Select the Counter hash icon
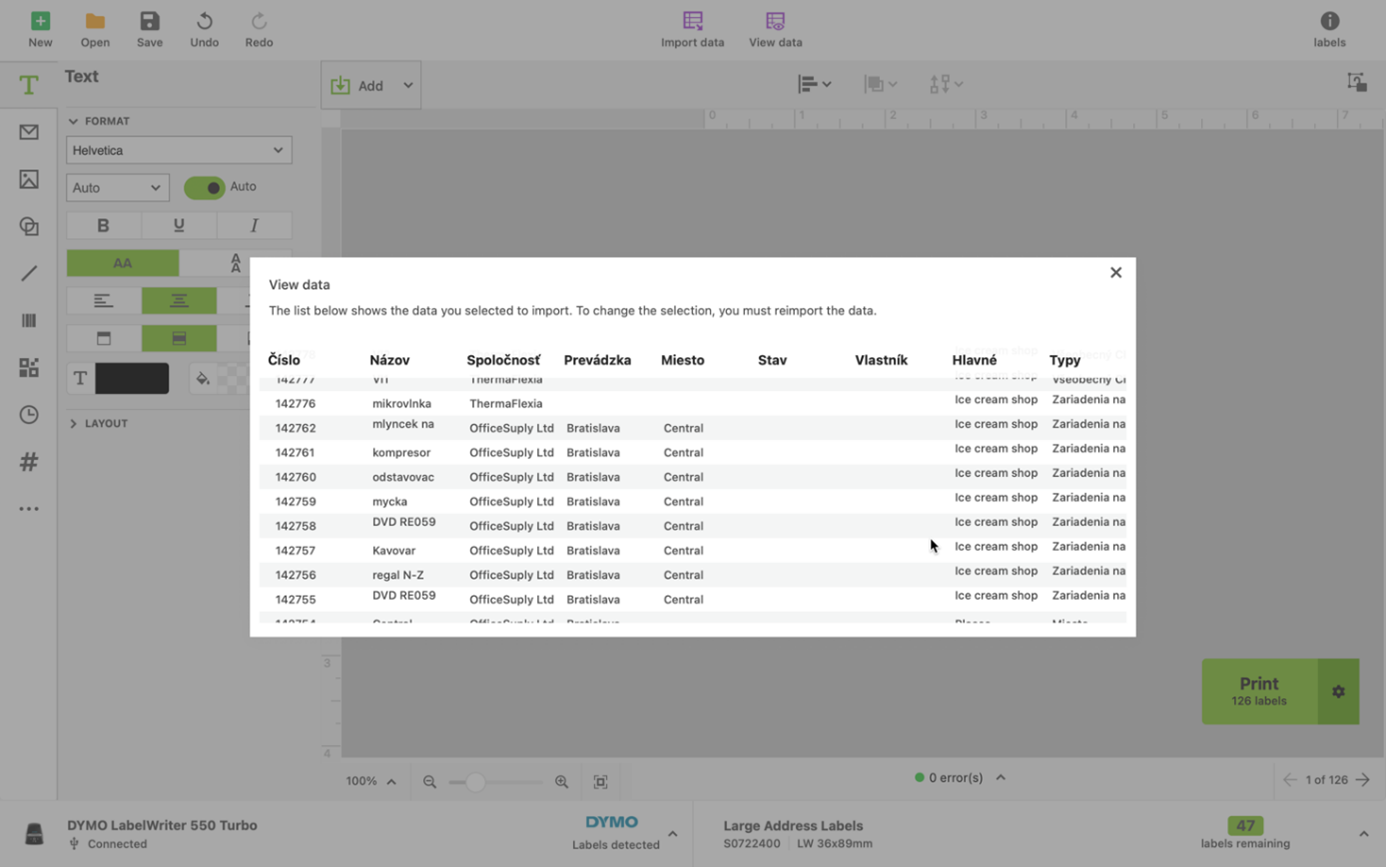The width and height of the screenshot is (1386, 867). tap(29, 462)
